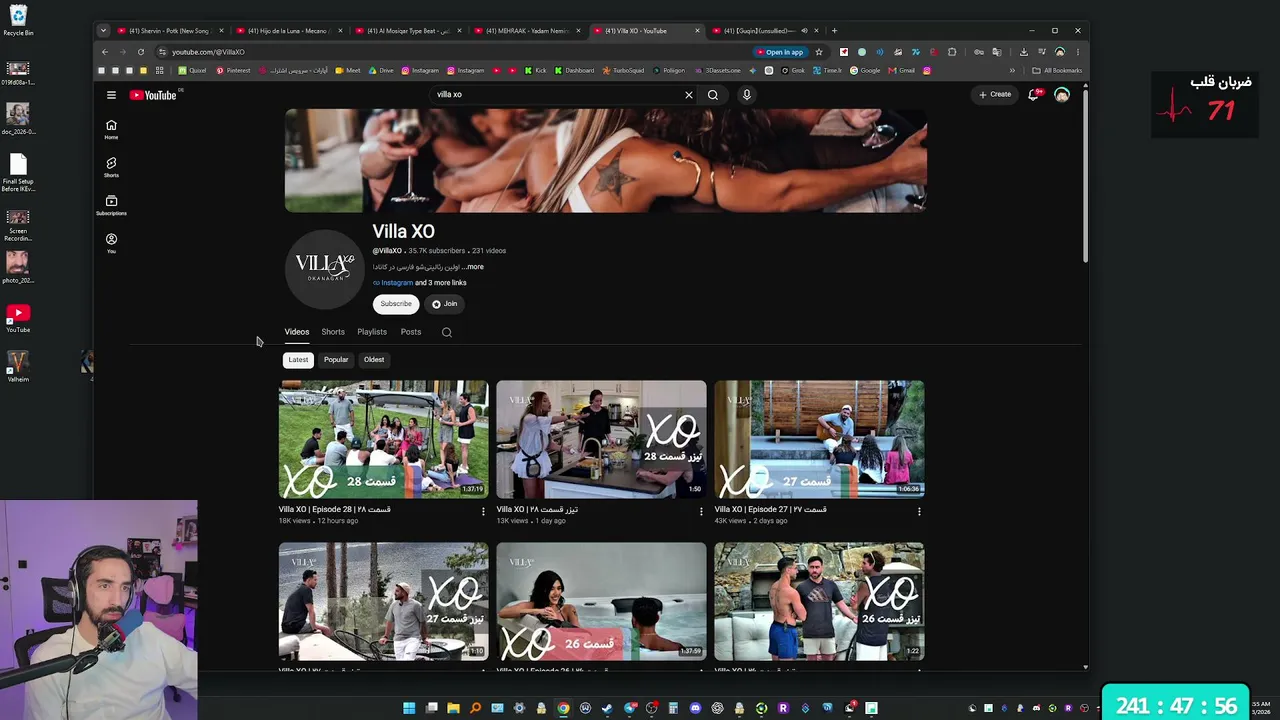Viewport: 1280px width, 720px height.
Task: Open the Villa XO channel avatar
Action: click(324, 269)
